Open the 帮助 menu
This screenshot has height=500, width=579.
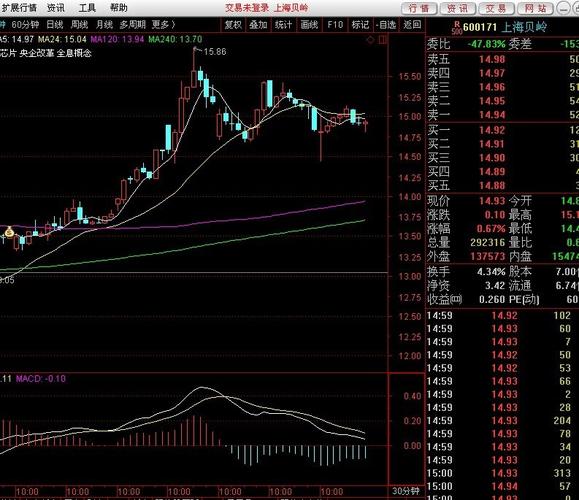[x=119, y=8]
